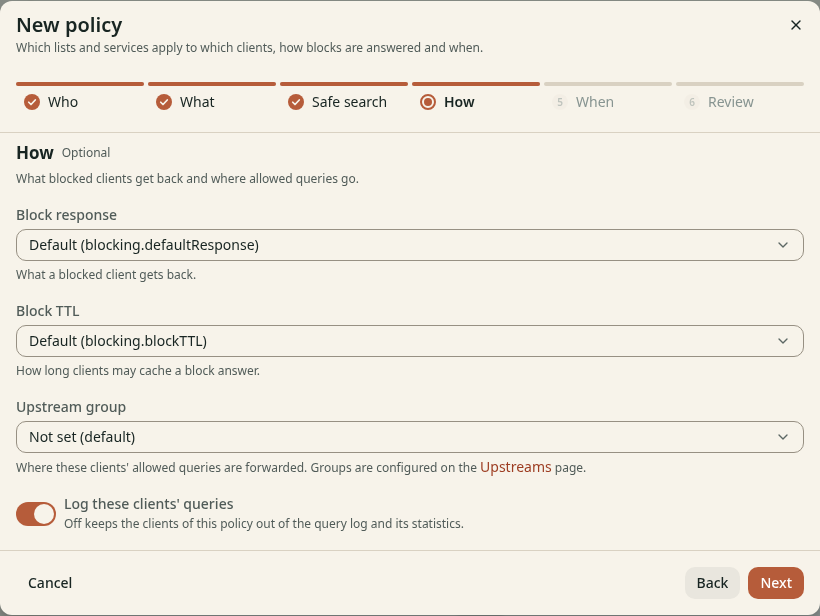
Task: Jump to the When step
Action: click(x=608, y=97)
